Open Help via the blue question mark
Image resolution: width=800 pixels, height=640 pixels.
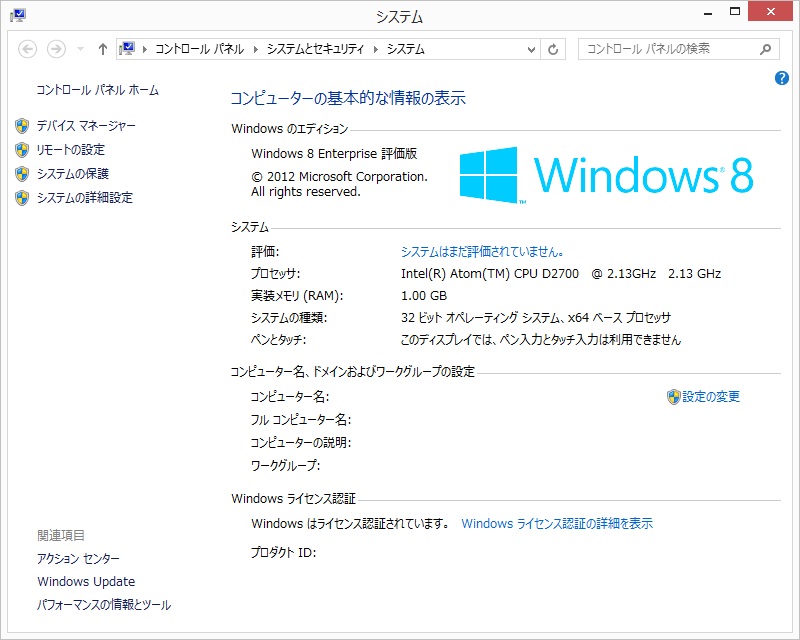(782, 78)
